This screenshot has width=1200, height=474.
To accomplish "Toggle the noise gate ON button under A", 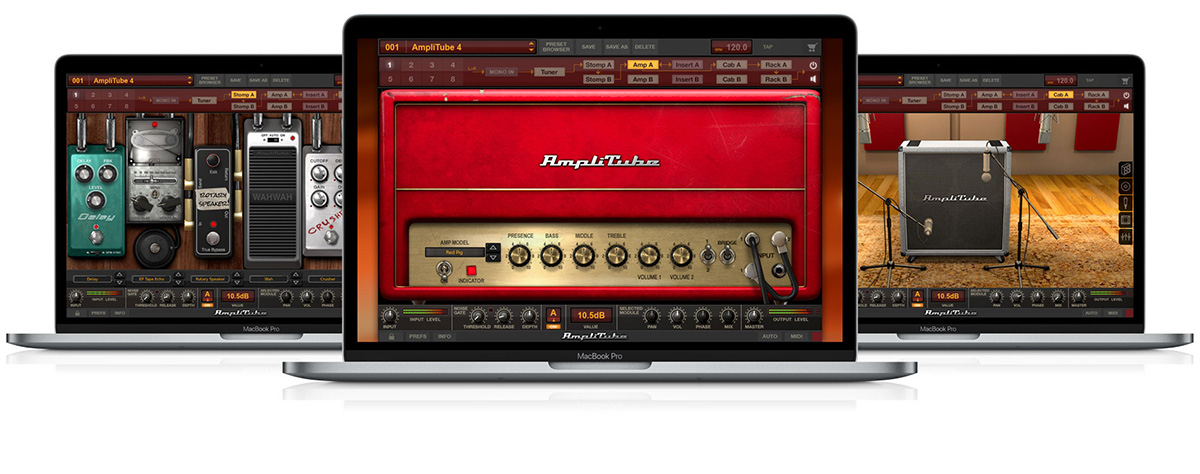I will (552, 327).
